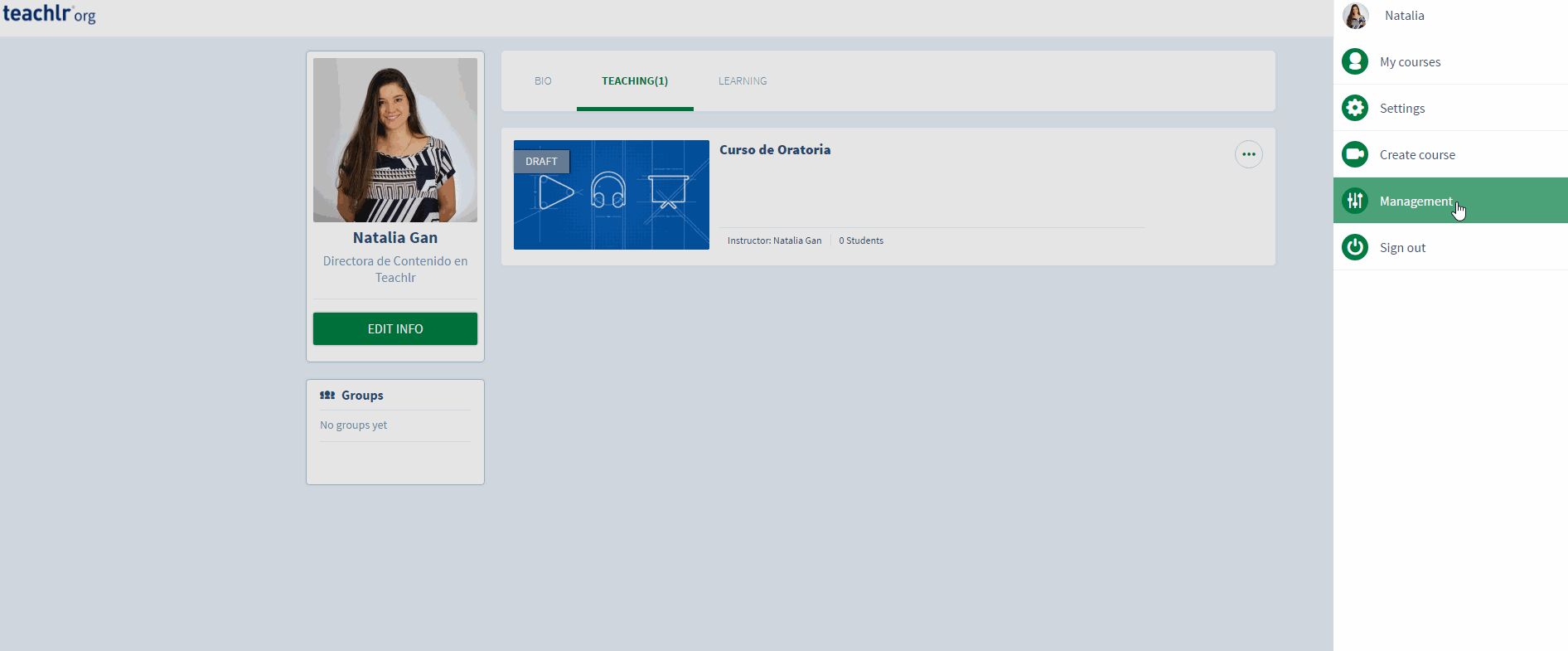Open the three-dots course options menu
This screenshot has height=651, width=1568.
pyautogui.click(x=1248, y=154)
